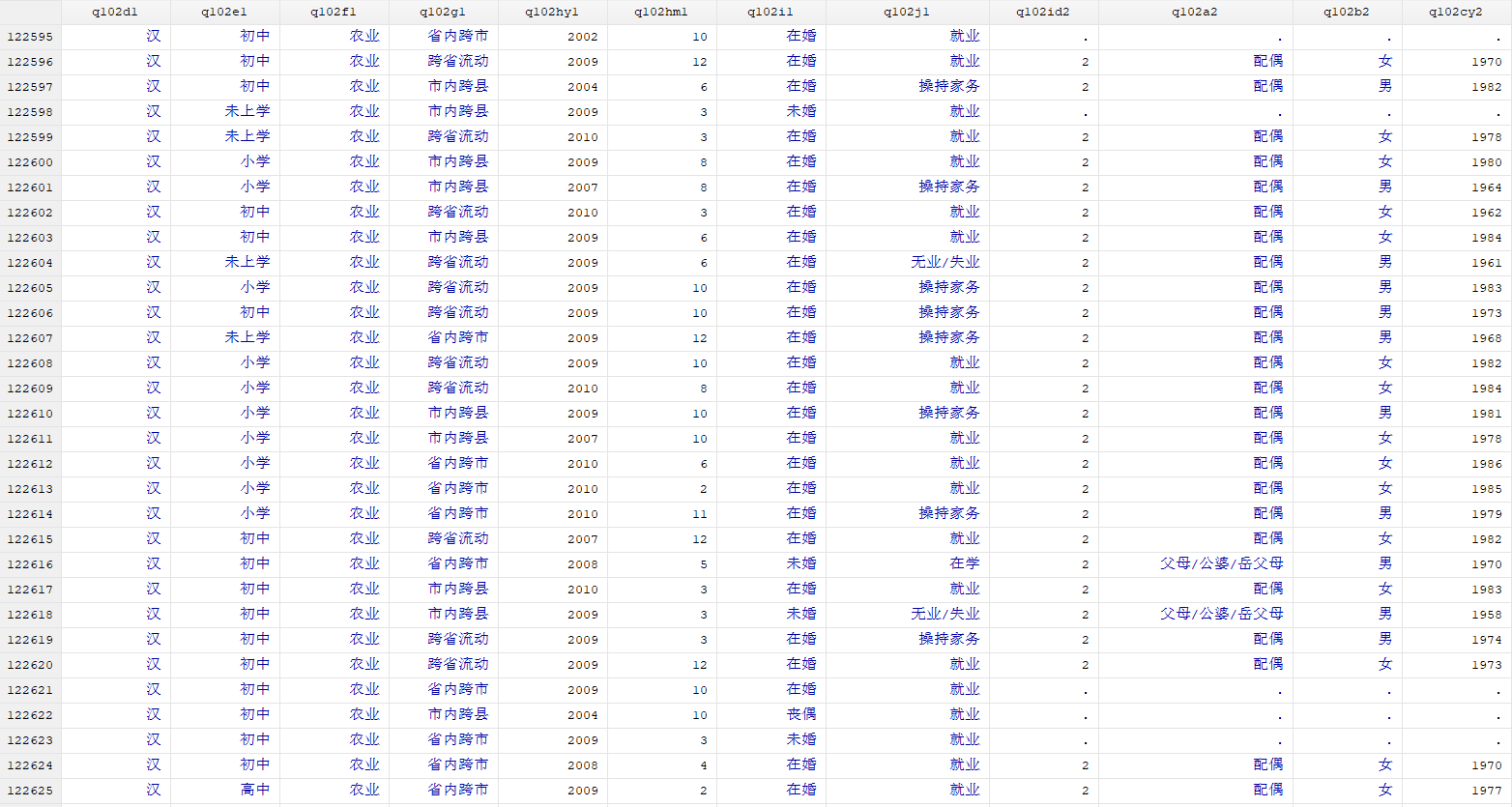Image resolution: width=1512 pixels, height=807 pixels.
Task: Select the q102hy1 column header
Action: pyautogui.click(x=552, y=12)
